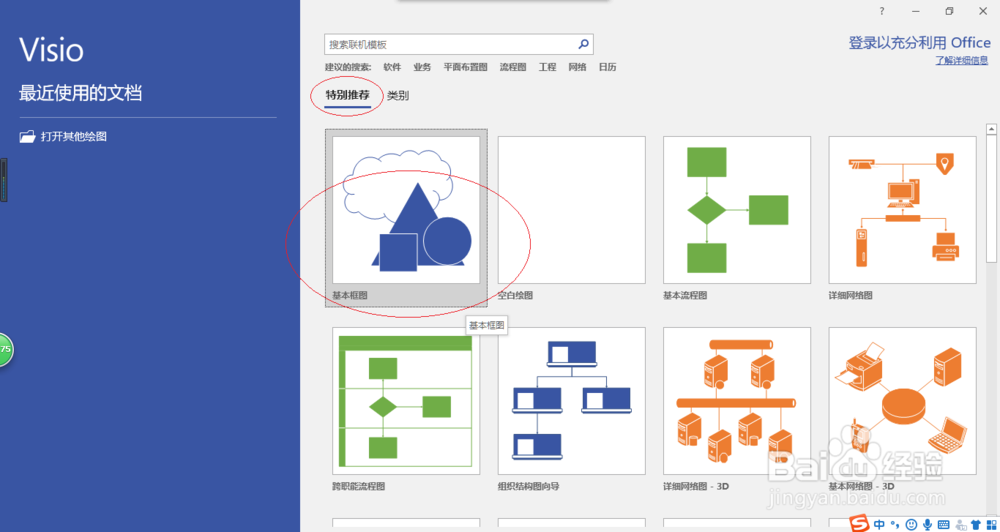
Task: Click the 软件 suggested search link
Action: pos(392,67)
